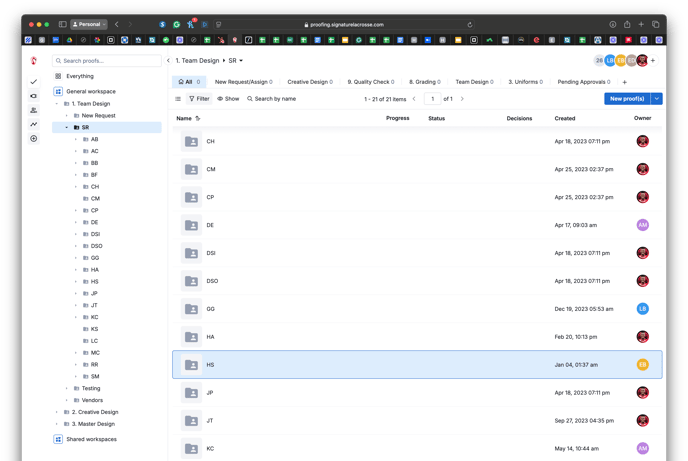Open the Filter options
Image resolution: width=688 pixels, height=461 pixels.
pos(199,99)
